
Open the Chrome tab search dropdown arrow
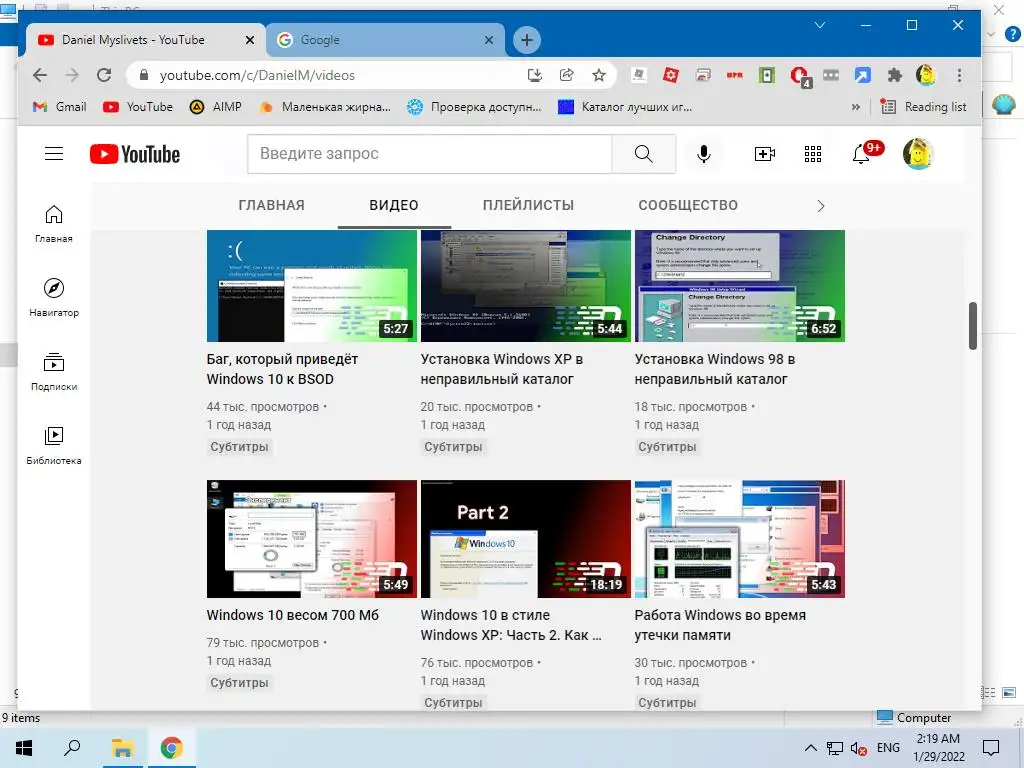(x=820, y=25)
